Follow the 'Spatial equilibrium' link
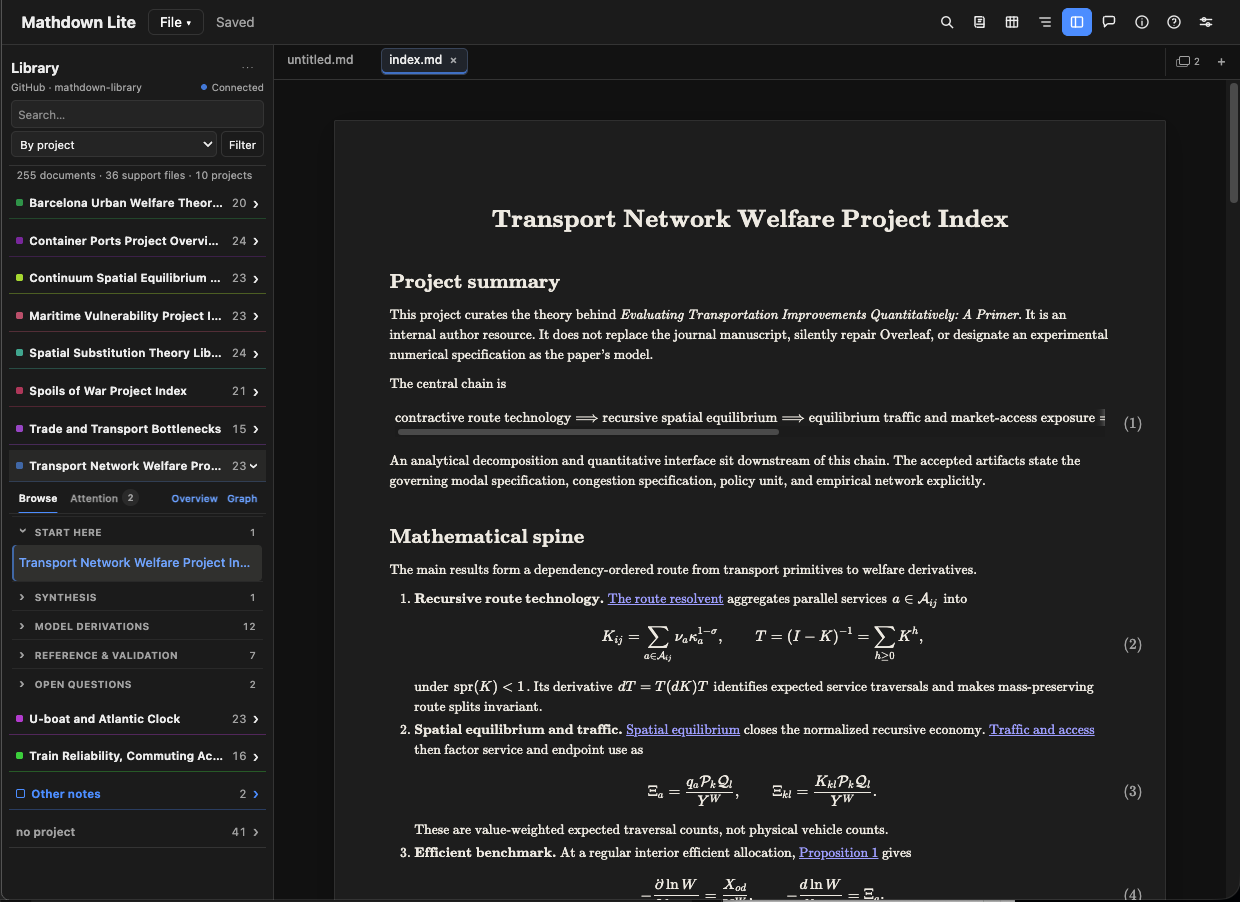The image size is (1240, 902). coord(682,730)
